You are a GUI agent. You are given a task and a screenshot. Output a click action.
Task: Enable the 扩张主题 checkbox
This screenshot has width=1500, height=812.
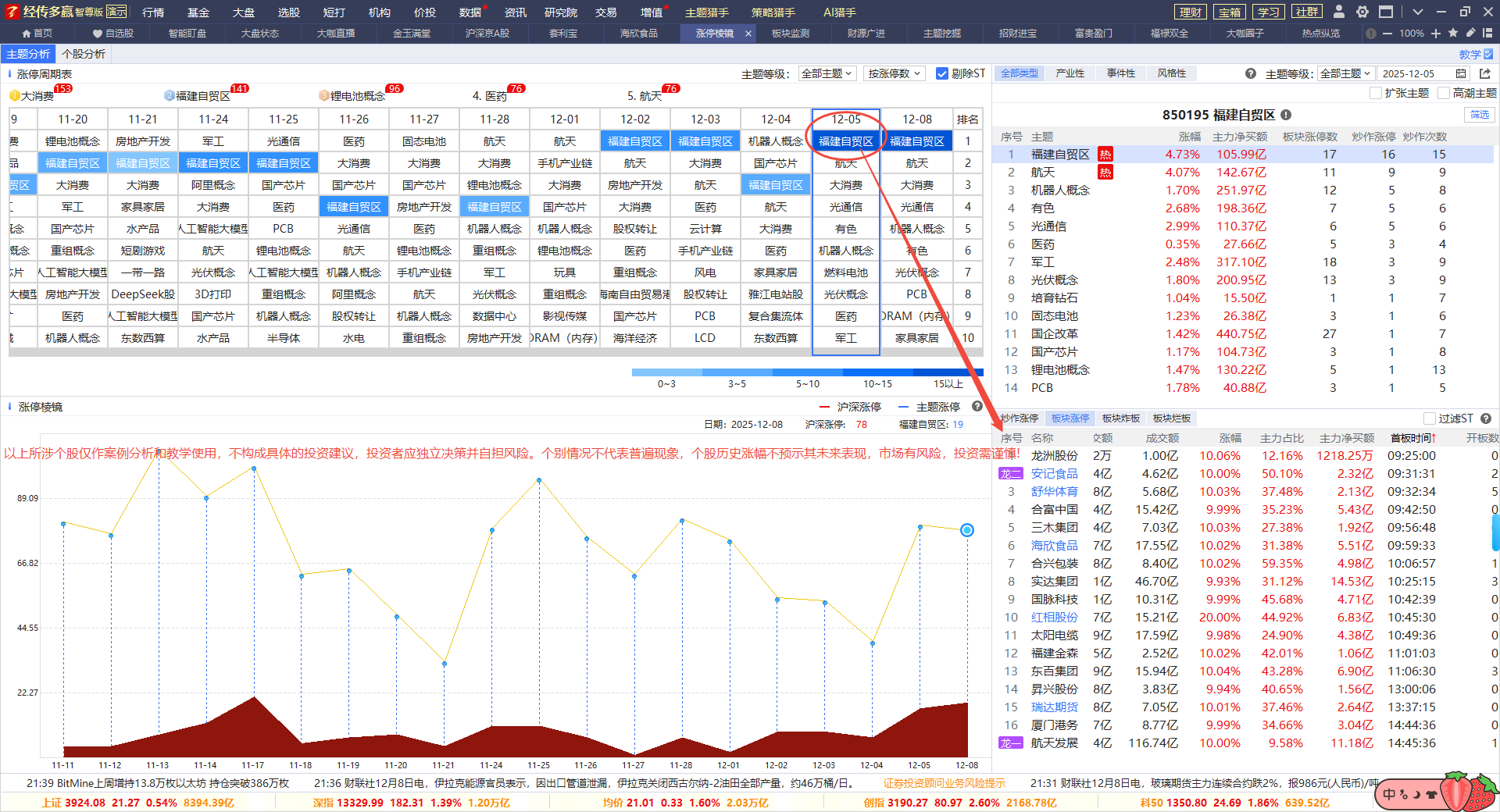click(1376, 93)
